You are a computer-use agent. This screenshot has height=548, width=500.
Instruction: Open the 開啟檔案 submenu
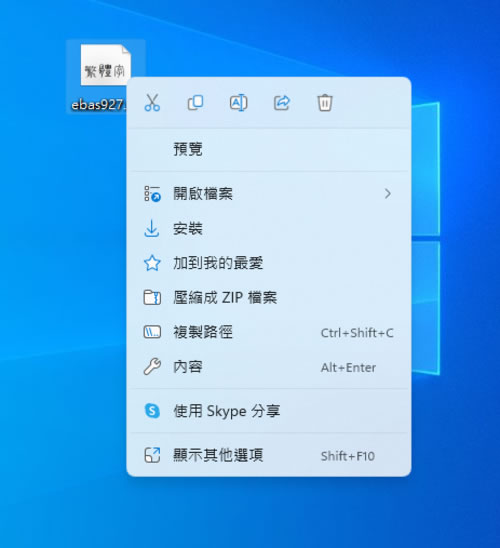[269, 193]
